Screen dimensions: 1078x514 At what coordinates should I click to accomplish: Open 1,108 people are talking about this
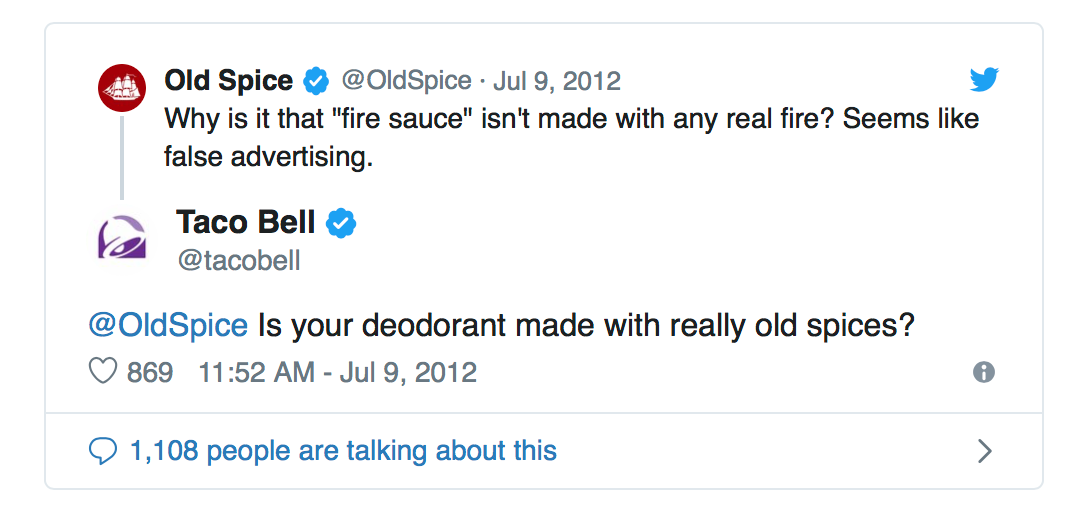pyautogui.click(x=343, y=451)
